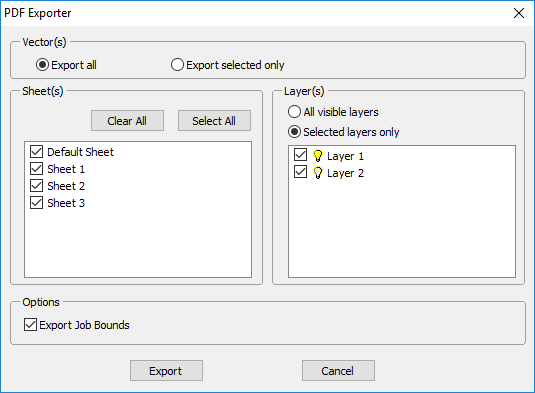Uncheck the Default Sheet checkbox
The width and height of the screenshot is (535, 393).
(x=37, y=152)
